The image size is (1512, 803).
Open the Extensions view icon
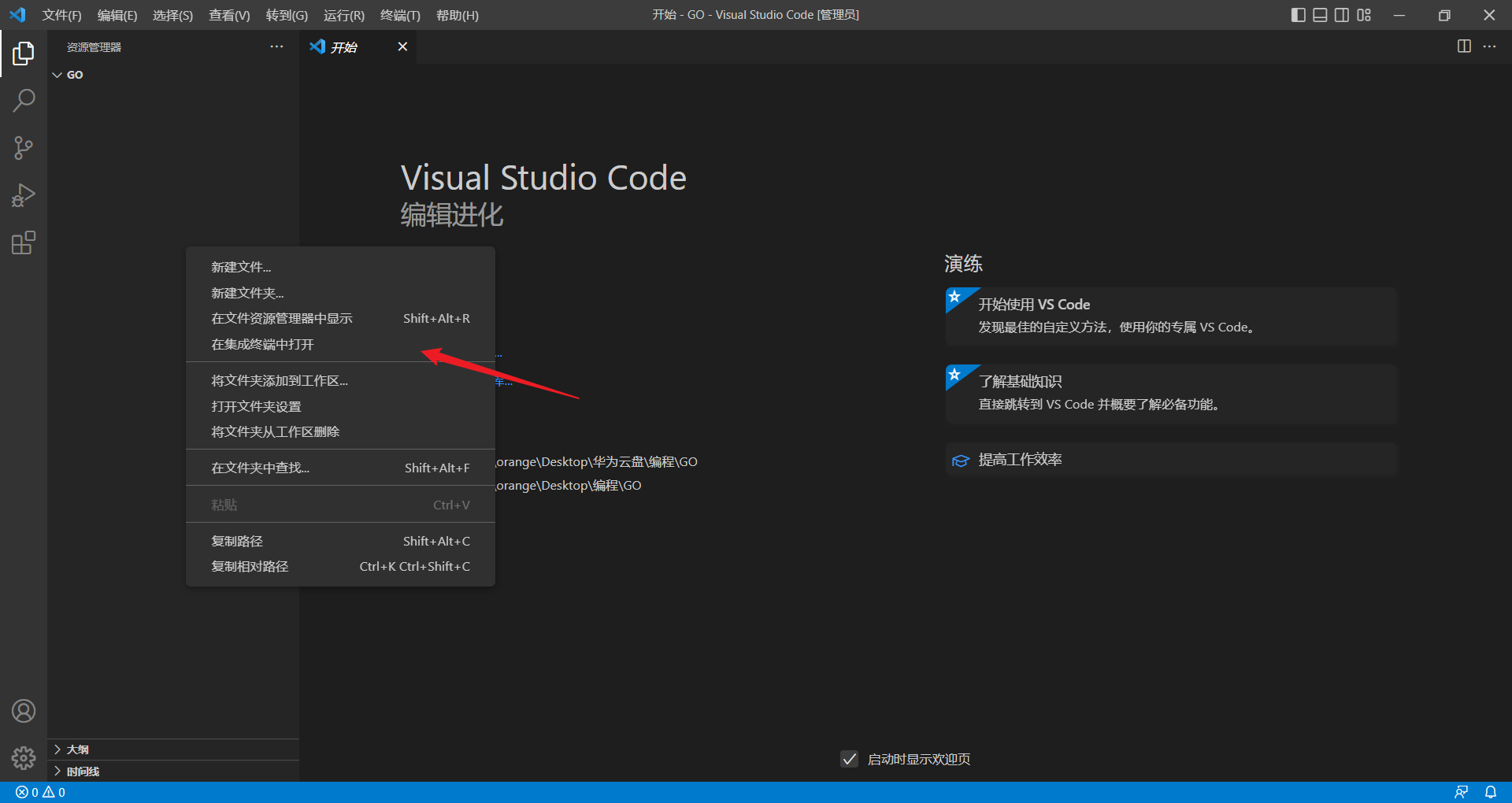point(24,242)
